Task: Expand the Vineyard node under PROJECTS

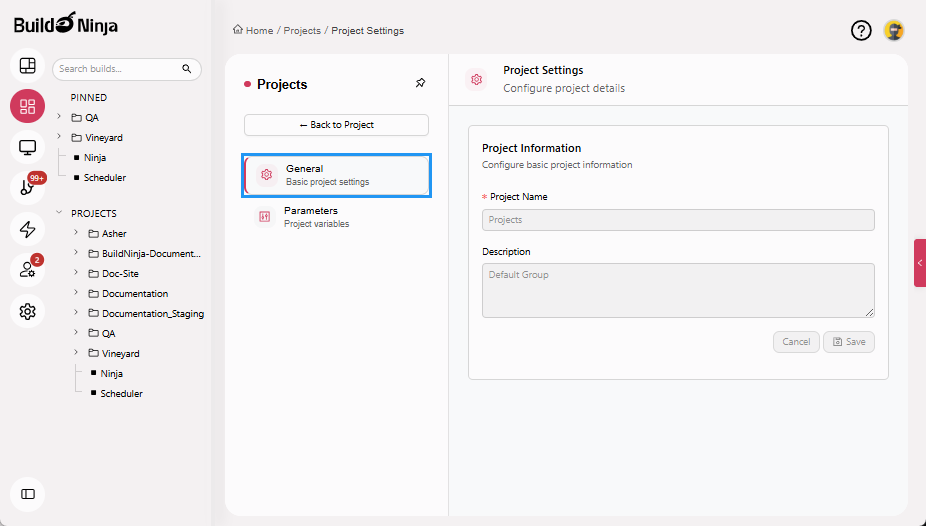Action: pos(76,353)
